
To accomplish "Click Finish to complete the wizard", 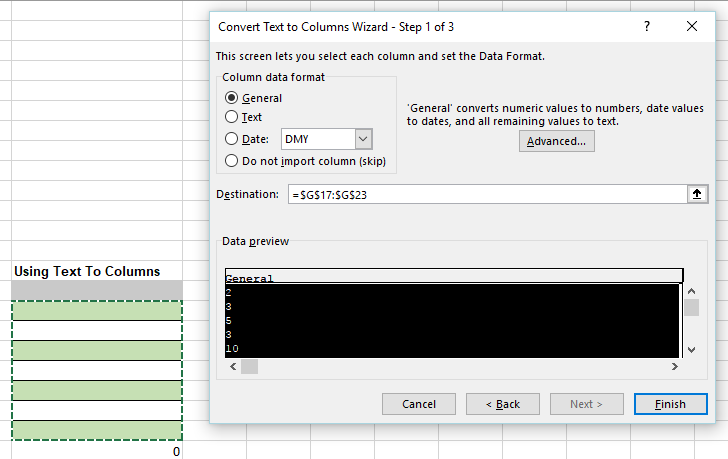I will [x=670, y=404].
